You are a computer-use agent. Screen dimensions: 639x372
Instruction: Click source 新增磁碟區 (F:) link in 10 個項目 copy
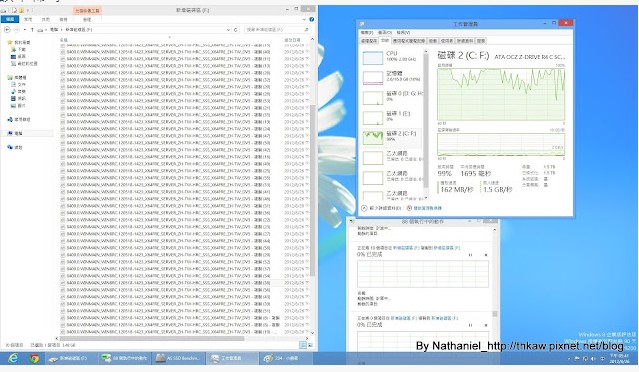pos(406,248)
